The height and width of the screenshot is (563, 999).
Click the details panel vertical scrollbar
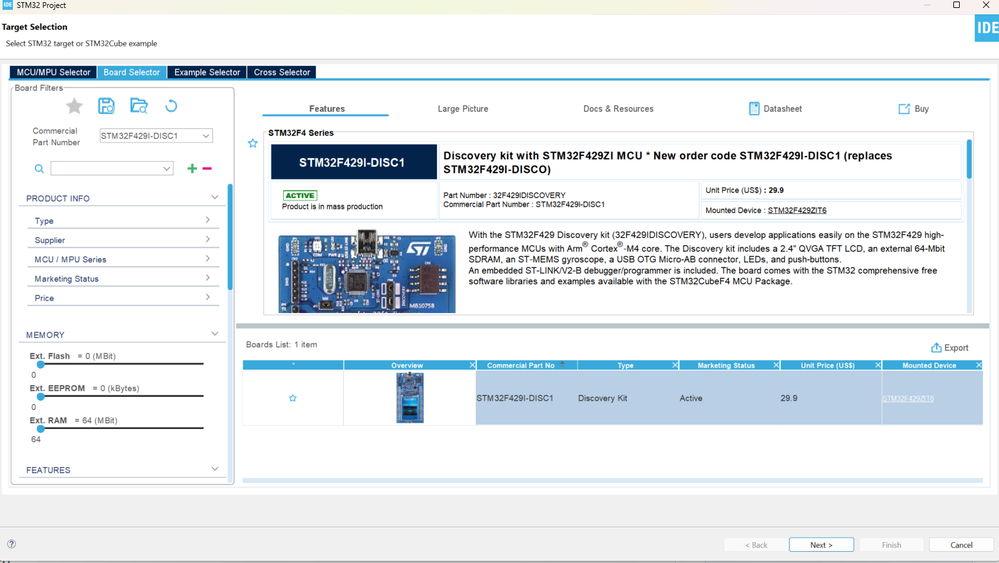969,159
